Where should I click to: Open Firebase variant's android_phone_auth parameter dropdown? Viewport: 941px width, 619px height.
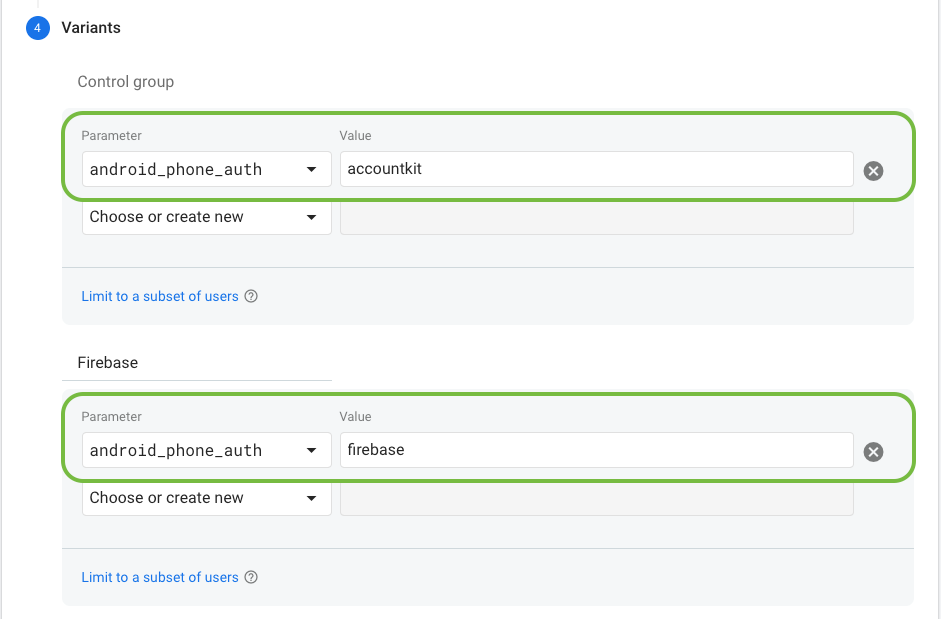click(206, 450)
